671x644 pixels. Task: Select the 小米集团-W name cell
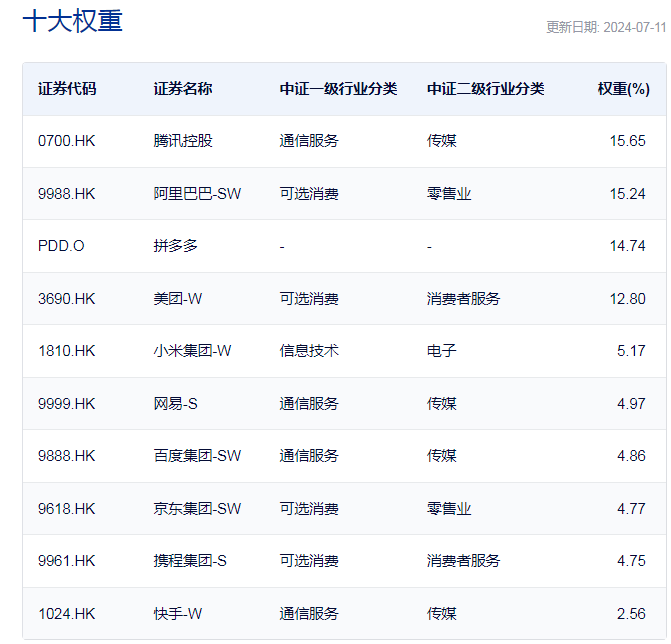(x=192, y=351)
